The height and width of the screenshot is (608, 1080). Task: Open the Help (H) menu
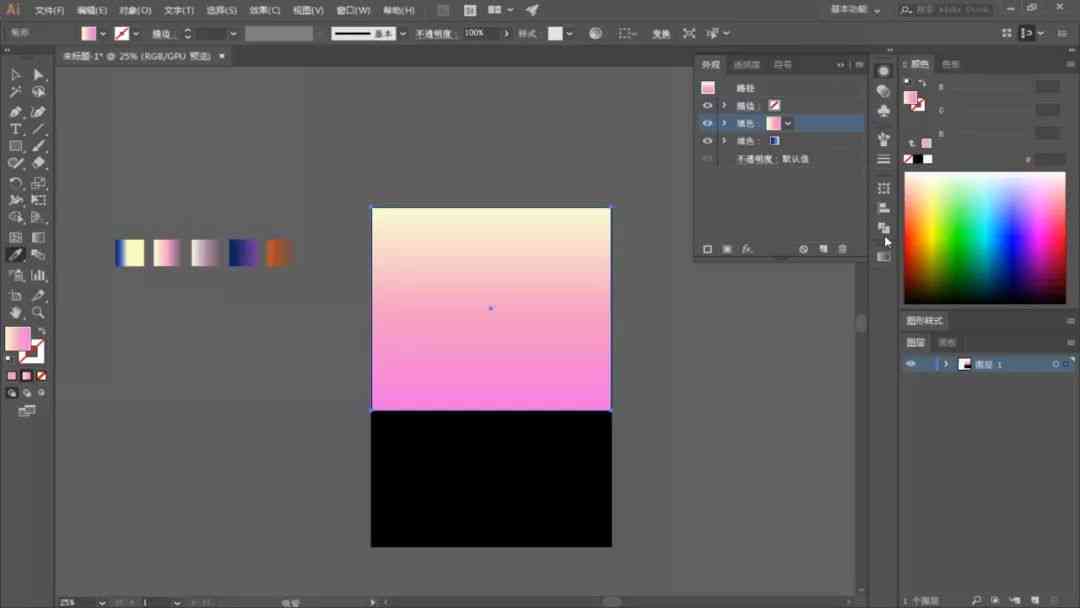pyautogui.click(x=399, y=10)
